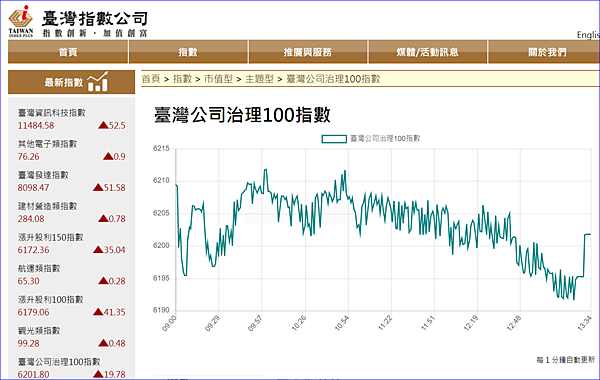Click the 6190 y-axis label
The height and width of the screenshot is (380, 600).
click(161, 310)
